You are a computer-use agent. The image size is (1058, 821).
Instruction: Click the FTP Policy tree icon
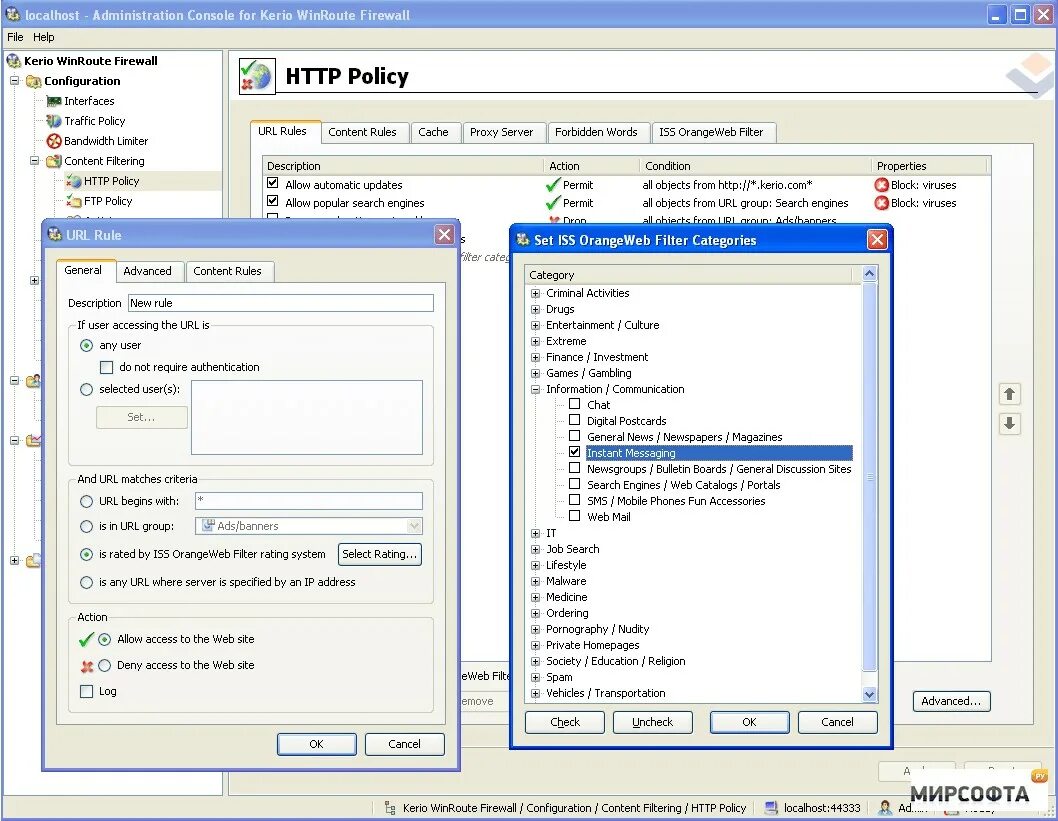(x=74, y=201)
